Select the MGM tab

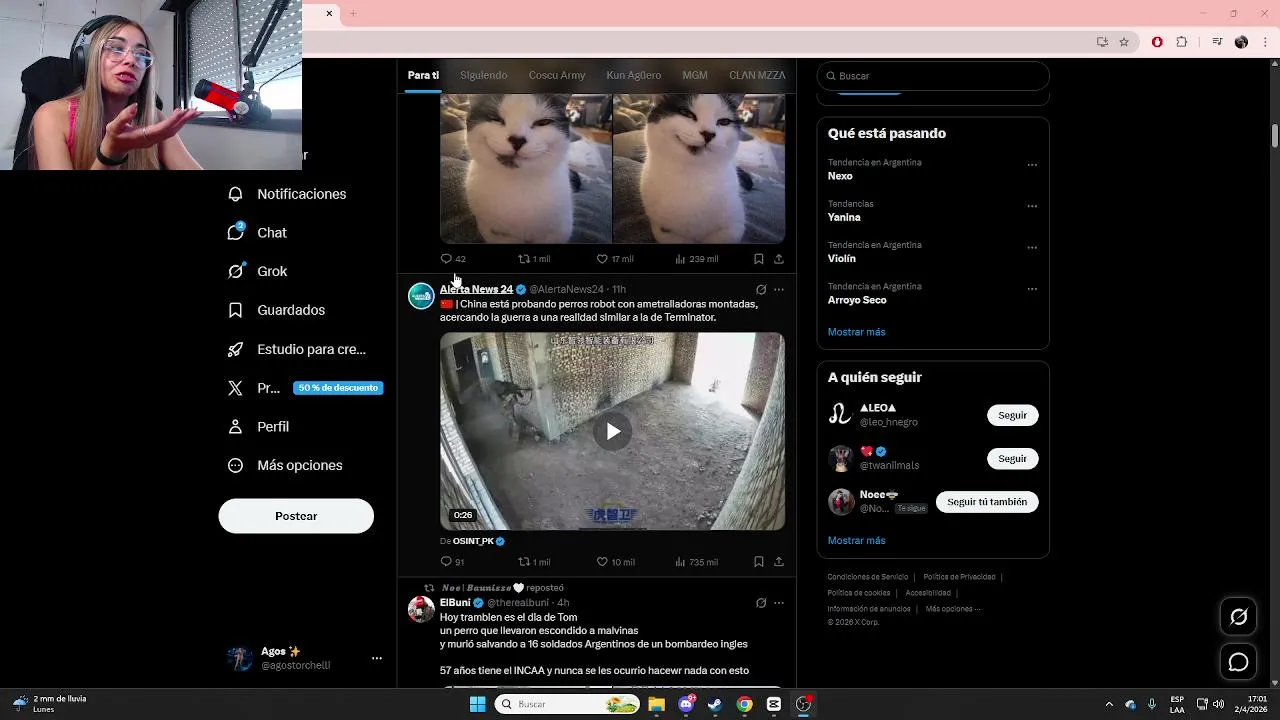click(695, 75)
